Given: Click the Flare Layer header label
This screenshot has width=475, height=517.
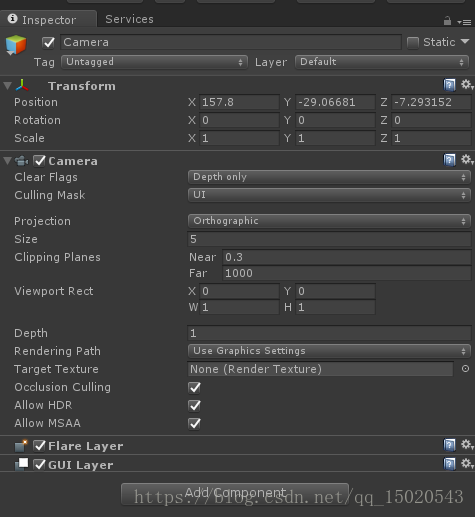Looking at the screenshot, I should coord(86,446).
